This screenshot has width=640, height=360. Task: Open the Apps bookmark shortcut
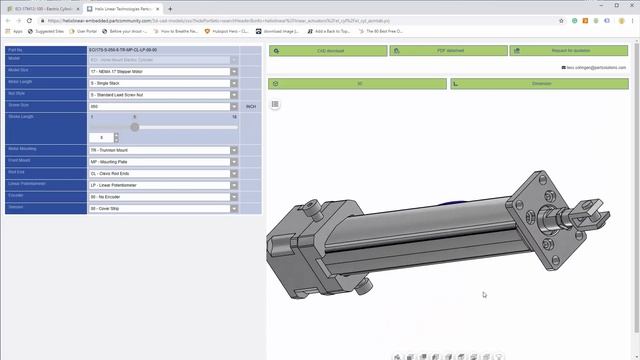tap(14, 31)
